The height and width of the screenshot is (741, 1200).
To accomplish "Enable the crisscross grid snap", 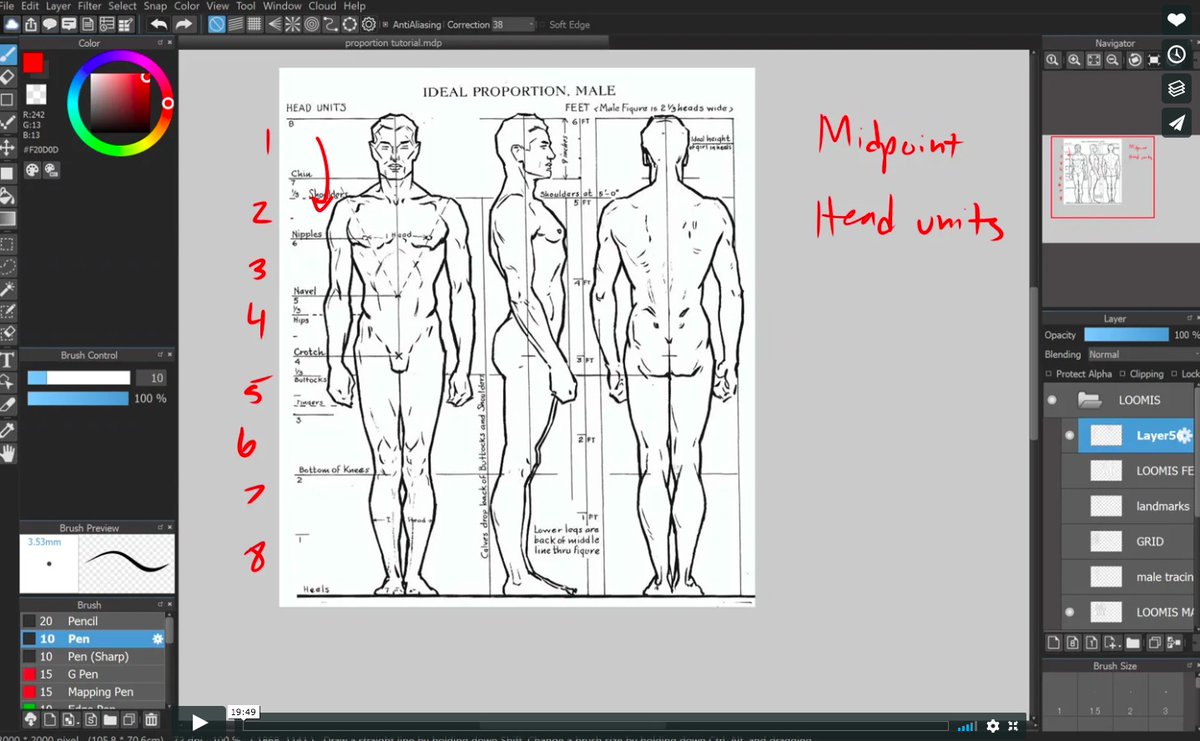I will click(x=255, y=24).
